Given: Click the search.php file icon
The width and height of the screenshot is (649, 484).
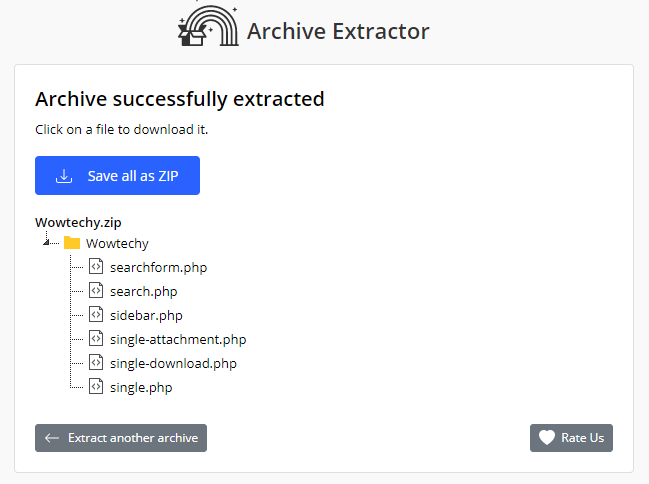Looking at the screenshot, I should click(x=96, y=291).
